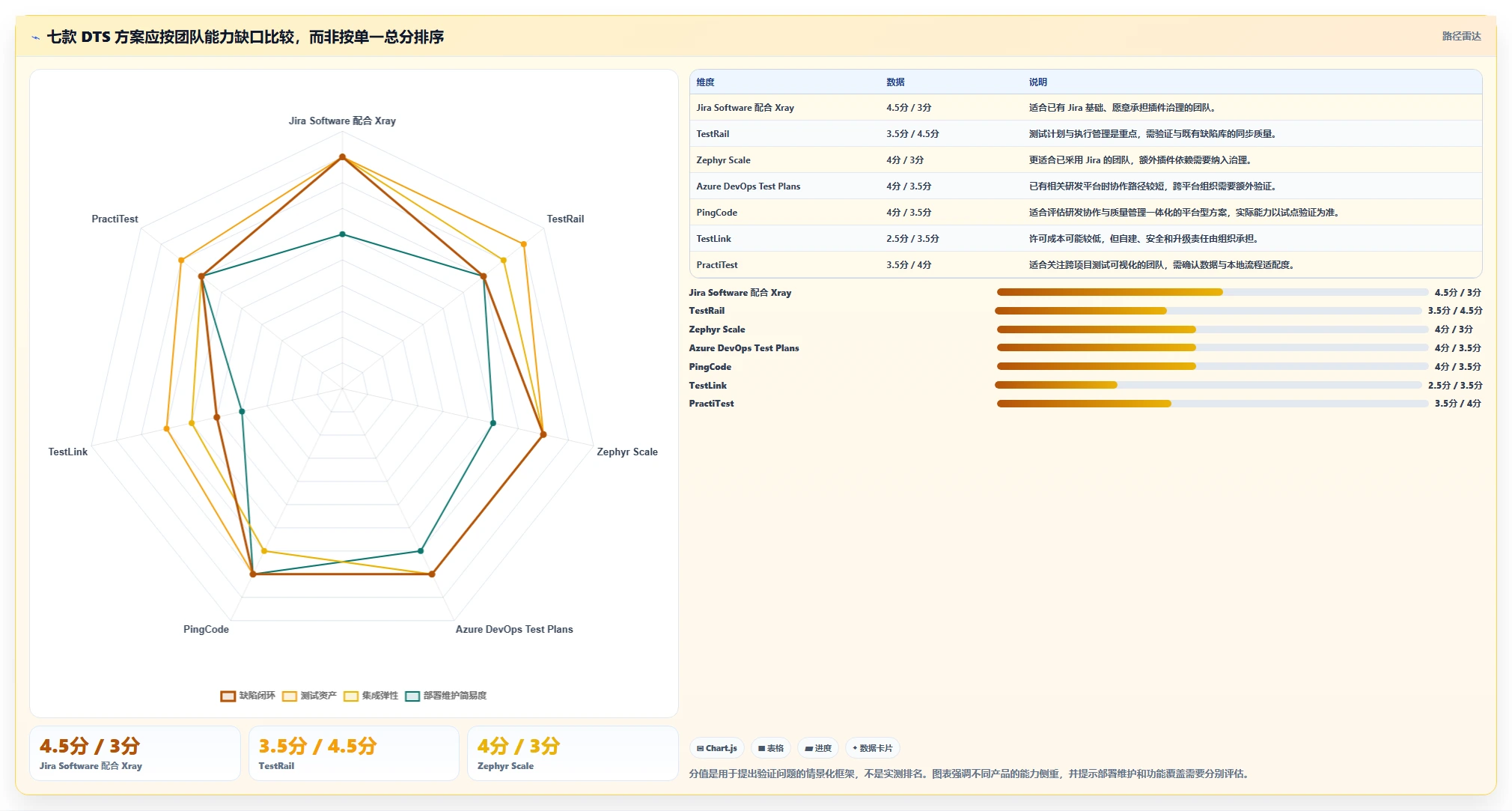Click the Chart.js chip
Viewport: 1512px width, 811px height.
click(717, 748)
